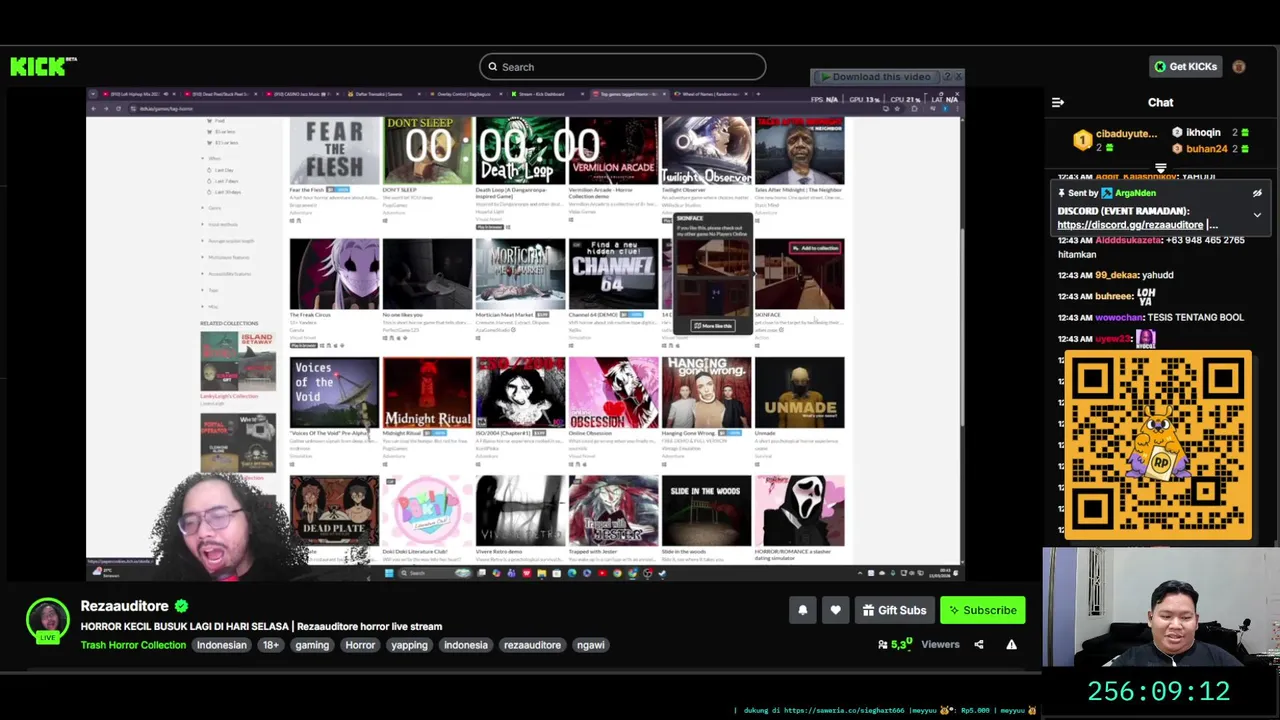Click Download this video overlay button
The image size is (1280, 720).
coord(876,77)
